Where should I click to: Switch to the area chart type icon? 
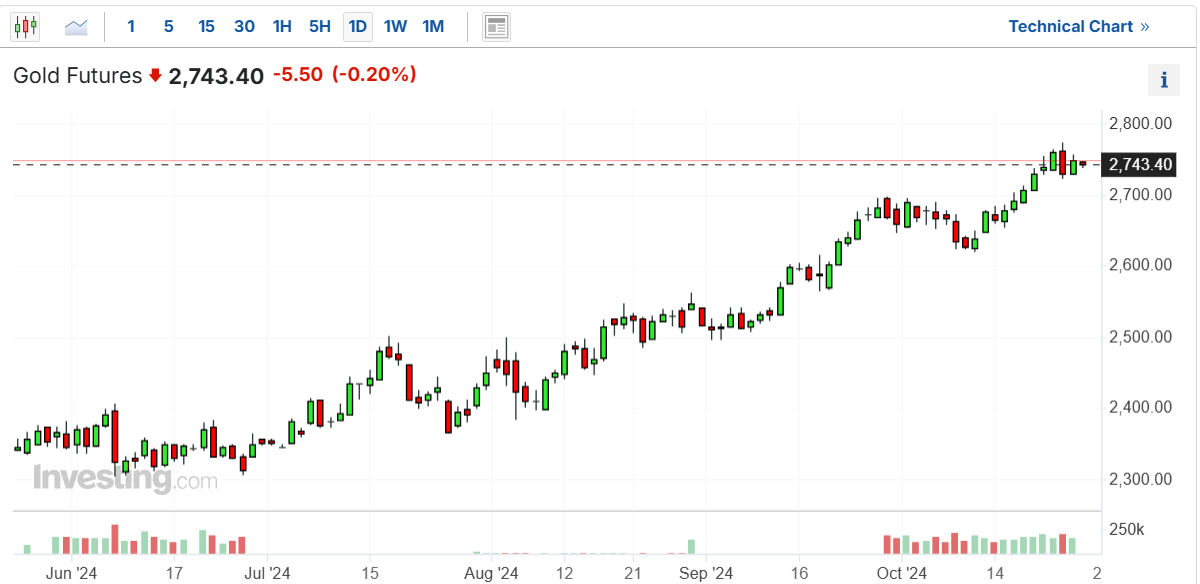pyautogui.click(x=77, y=27)
